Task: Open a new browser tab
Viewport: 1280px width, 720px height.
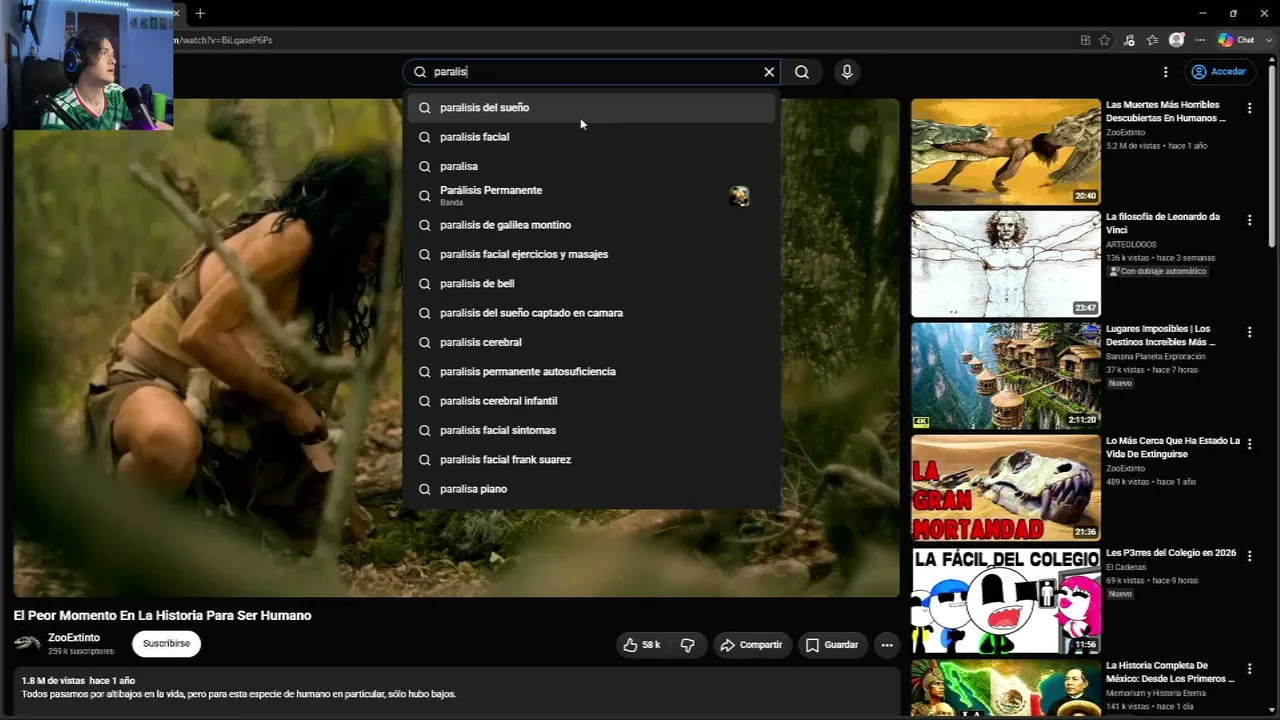Action: [200, 13]
